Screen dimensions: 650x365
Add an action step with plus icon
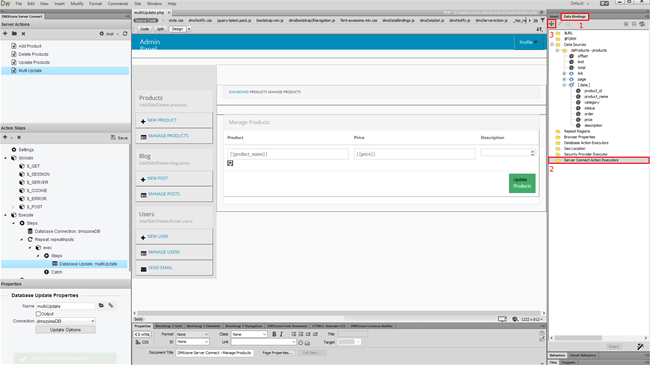click(x=5, y=137)
